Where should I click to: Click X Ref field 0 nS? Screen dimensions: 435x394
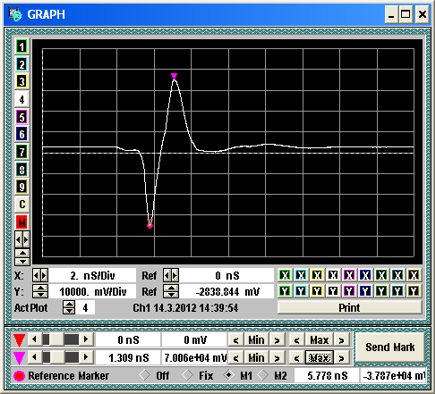[x=227, y=276]
